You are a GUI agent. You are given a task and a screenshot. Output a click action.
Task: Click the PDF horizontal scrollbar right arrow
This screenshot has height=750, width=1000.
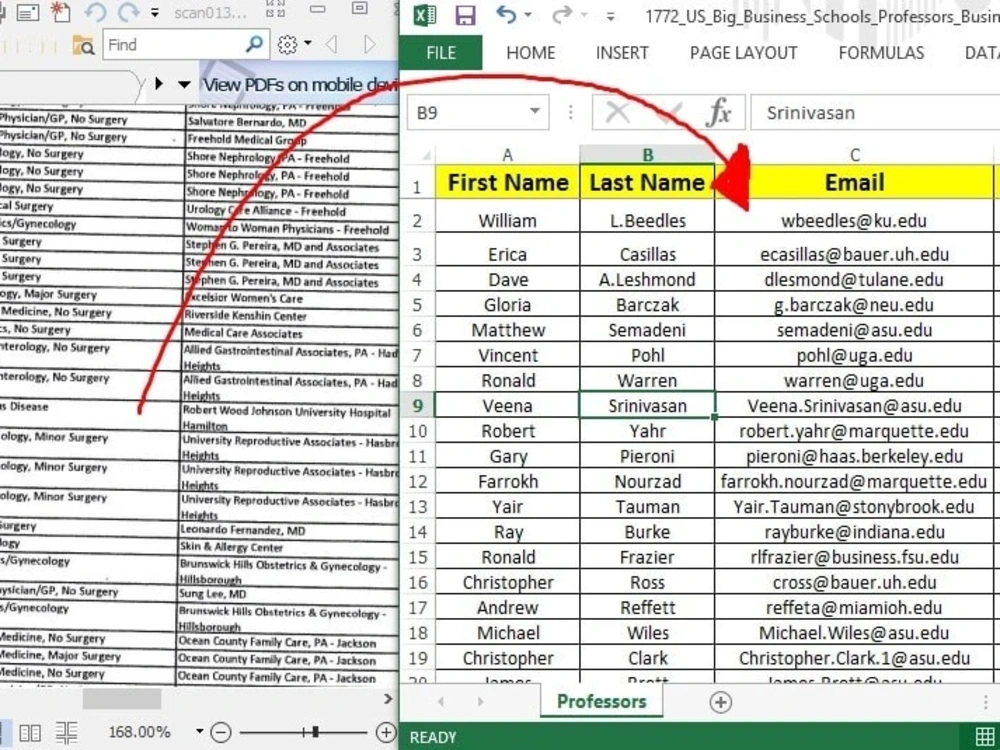click(388, 699)
